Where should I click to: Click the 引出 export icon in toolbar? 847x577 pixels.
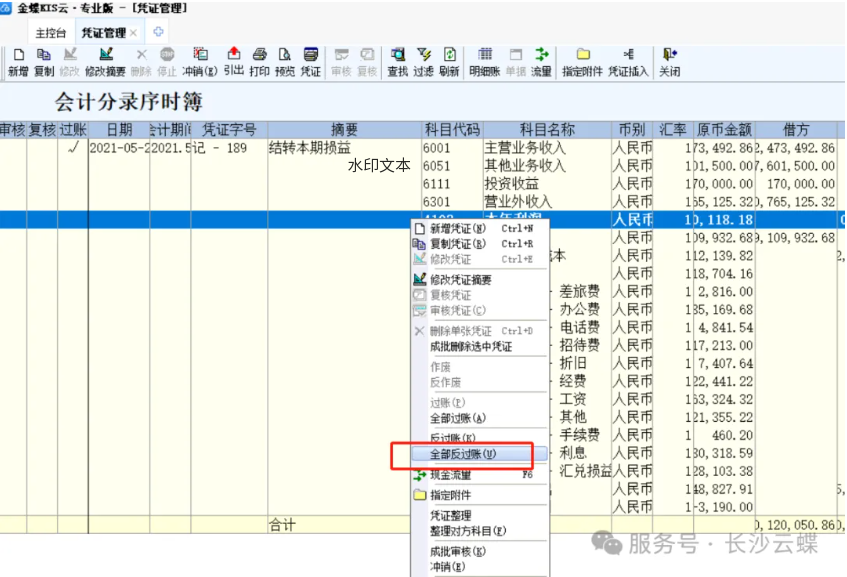coord(233,61)
